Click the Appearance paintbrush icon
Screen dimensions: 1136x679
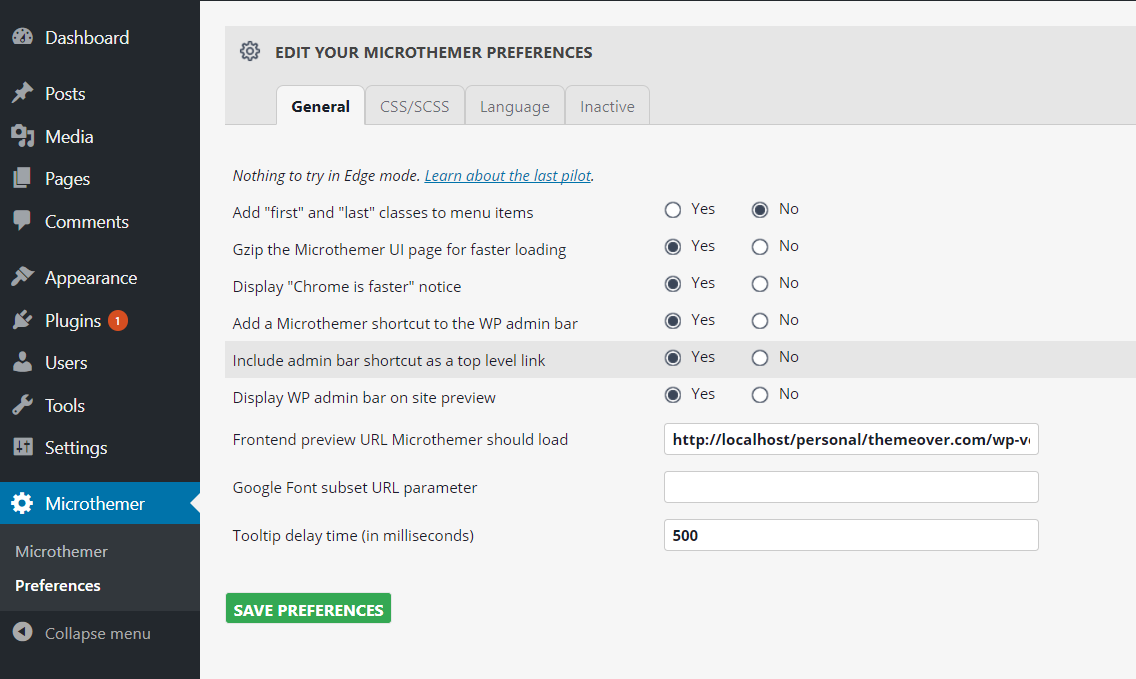(22, 277)
